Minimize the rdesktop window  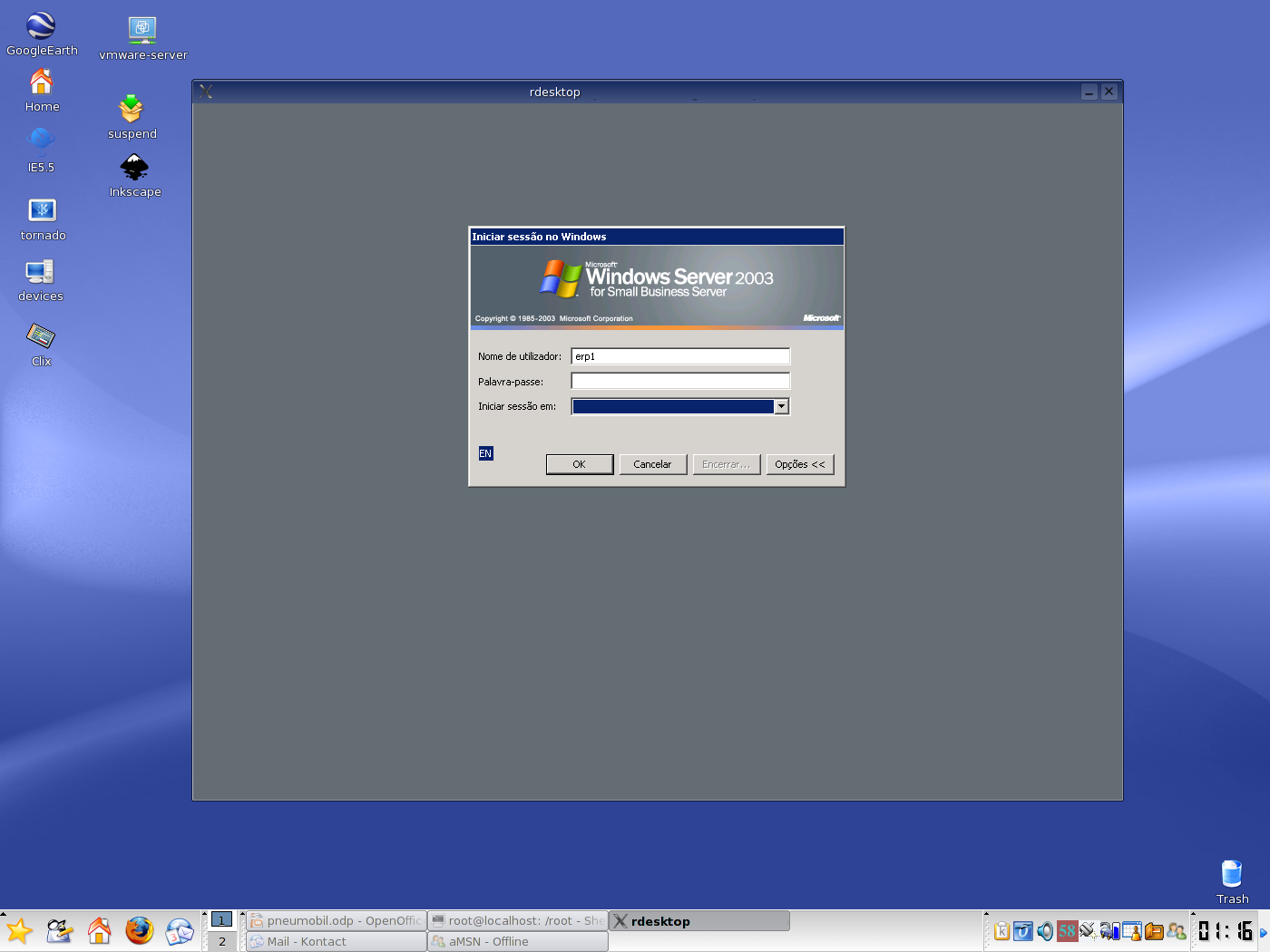point(1089,92)
